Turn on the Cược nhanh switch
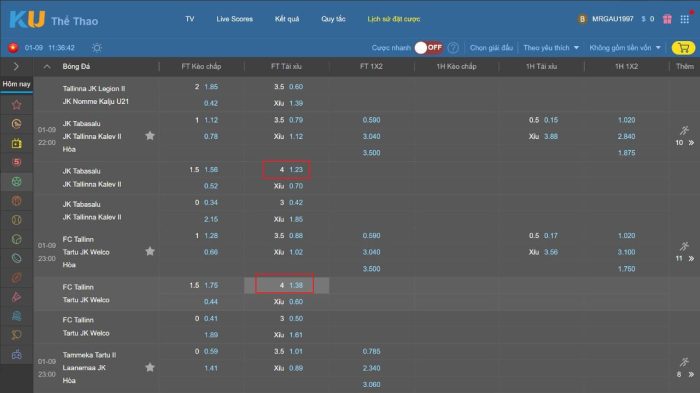The image size is (700, 393). [429, 48]
